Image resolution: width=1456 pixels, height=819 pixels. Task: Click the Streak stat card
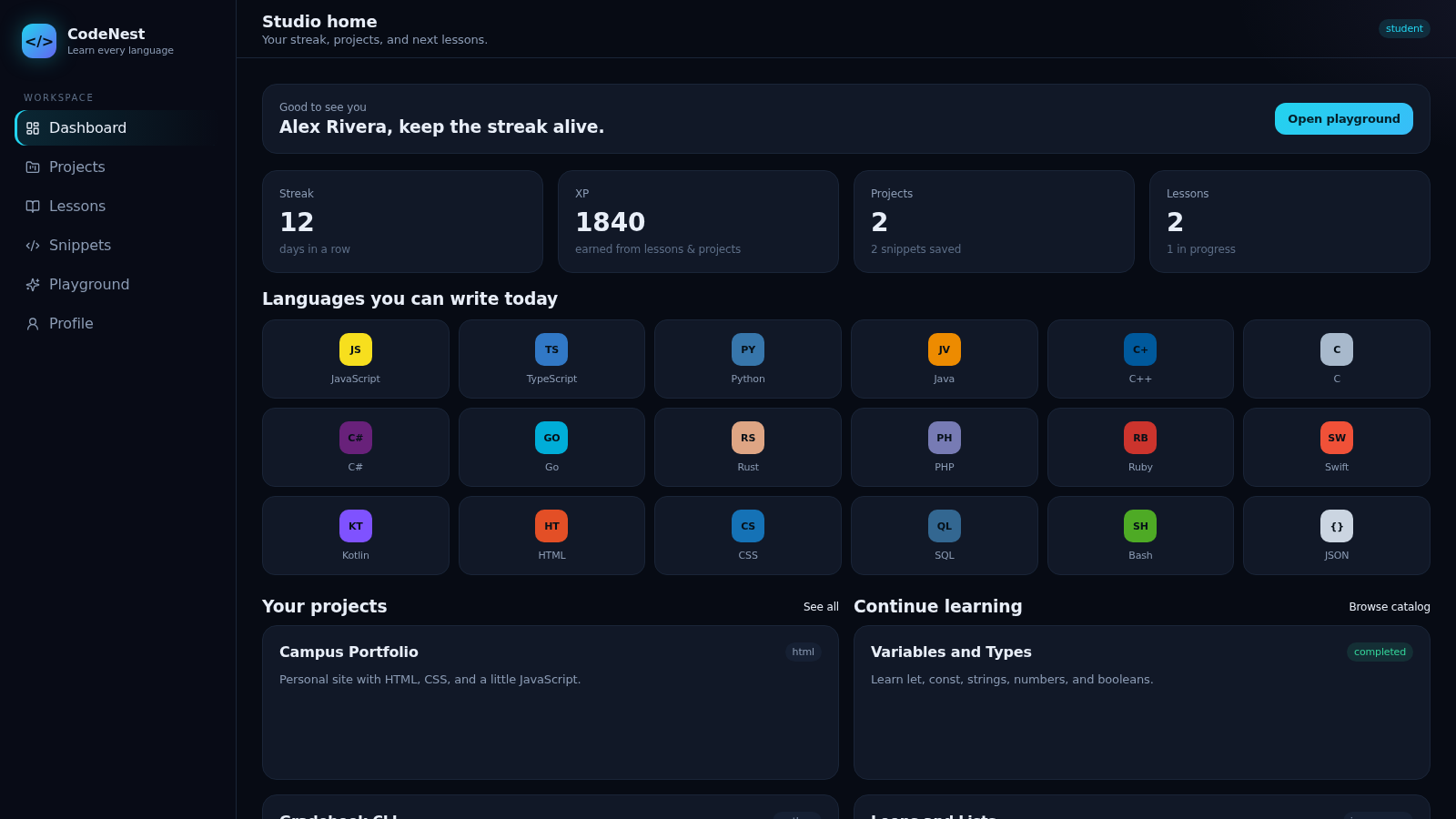pyautogui.click(x=402, y=222)
